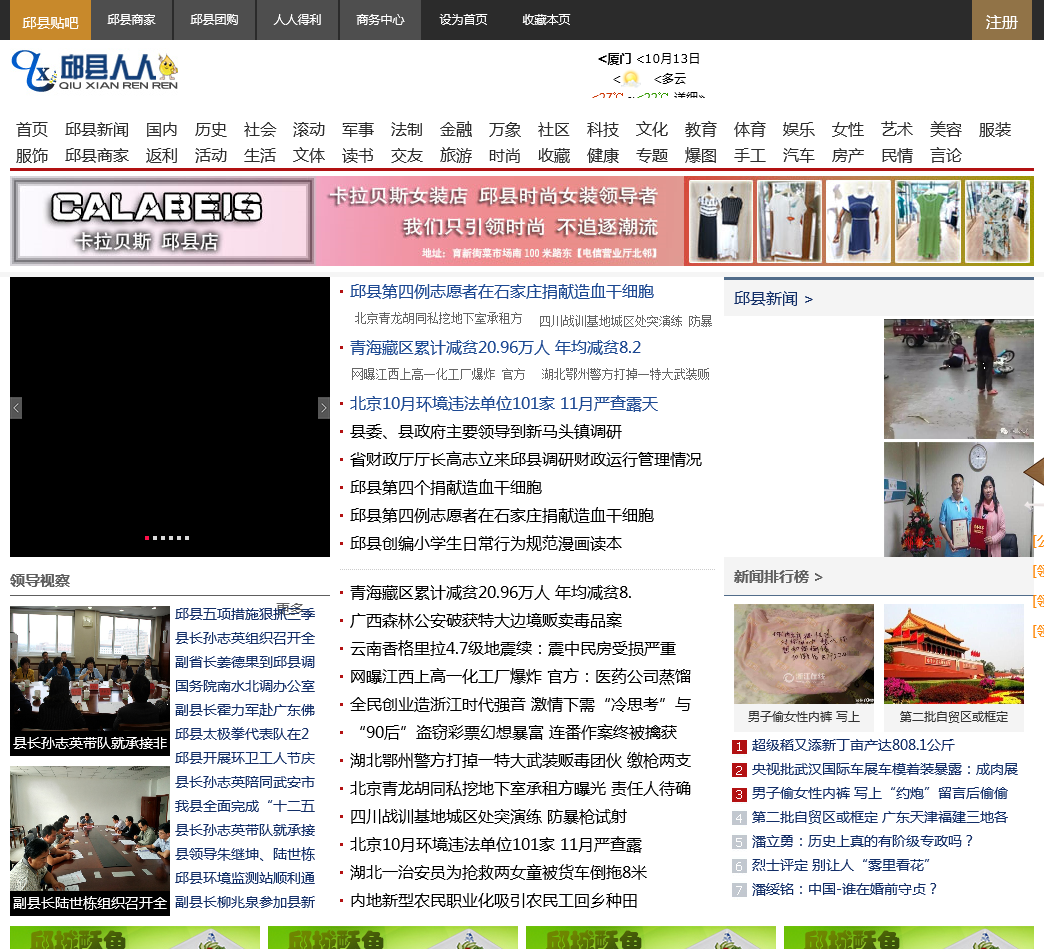1044x949 pixels.
Task: Open 邱县五项措施狠抓三季 link
Action: click(x=245, y=614)
